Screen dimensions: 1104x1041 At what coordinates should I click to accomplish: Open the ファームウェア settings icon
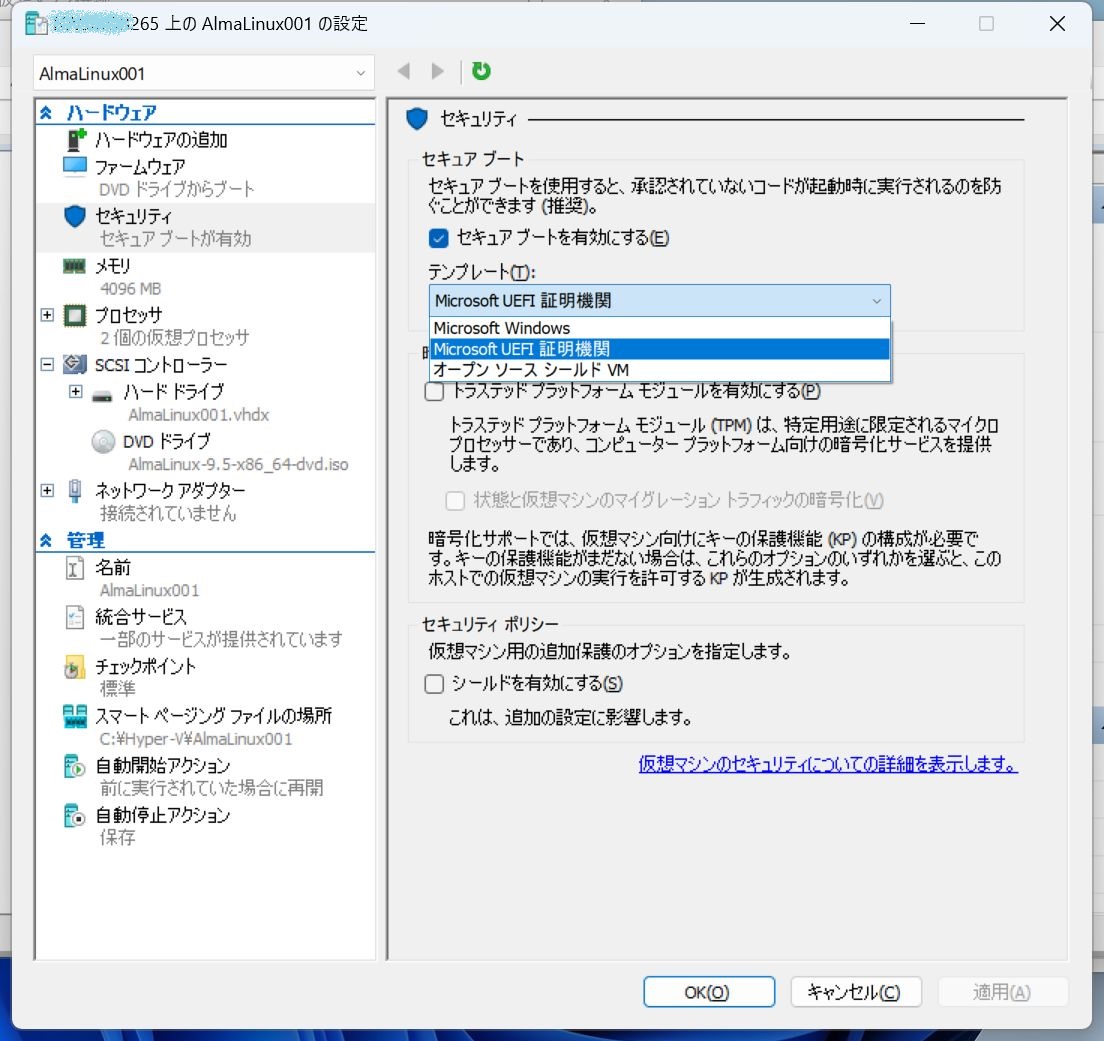(x=73, y=165)
